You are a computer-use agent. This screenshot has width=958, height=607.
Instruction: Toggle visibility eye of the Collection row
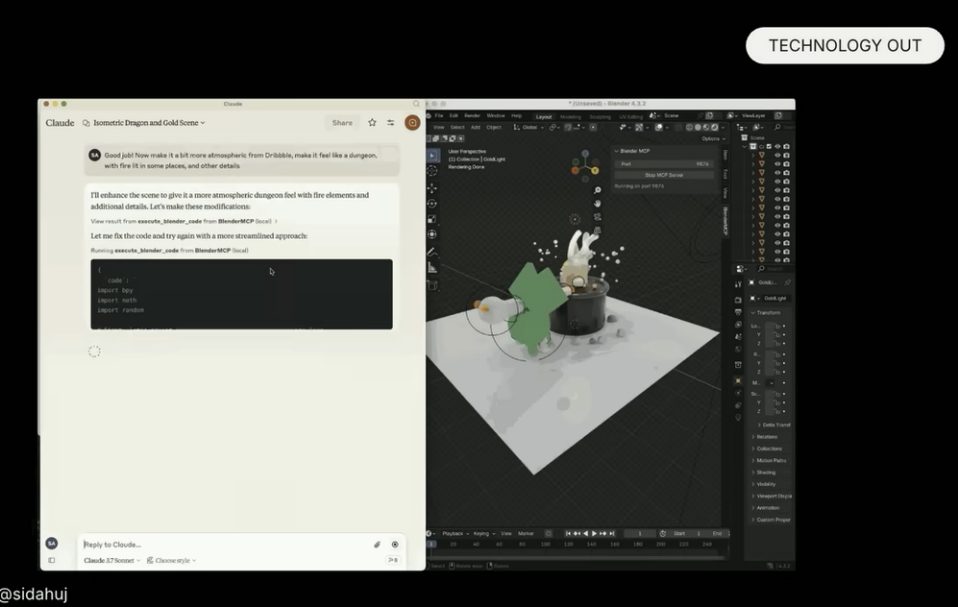point(778,147)
